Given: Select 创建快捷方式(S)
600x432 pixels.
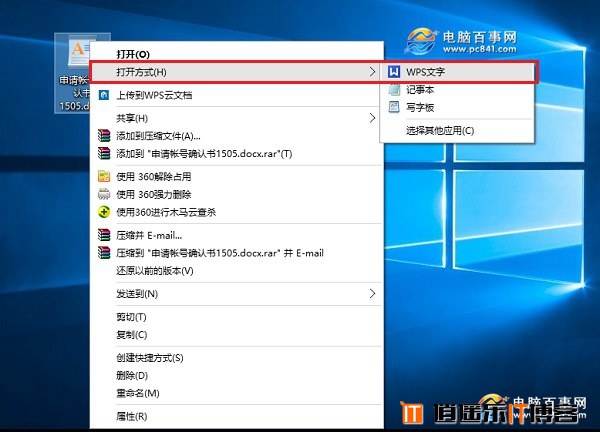Looking at the screenshot, I should point(236,358).
